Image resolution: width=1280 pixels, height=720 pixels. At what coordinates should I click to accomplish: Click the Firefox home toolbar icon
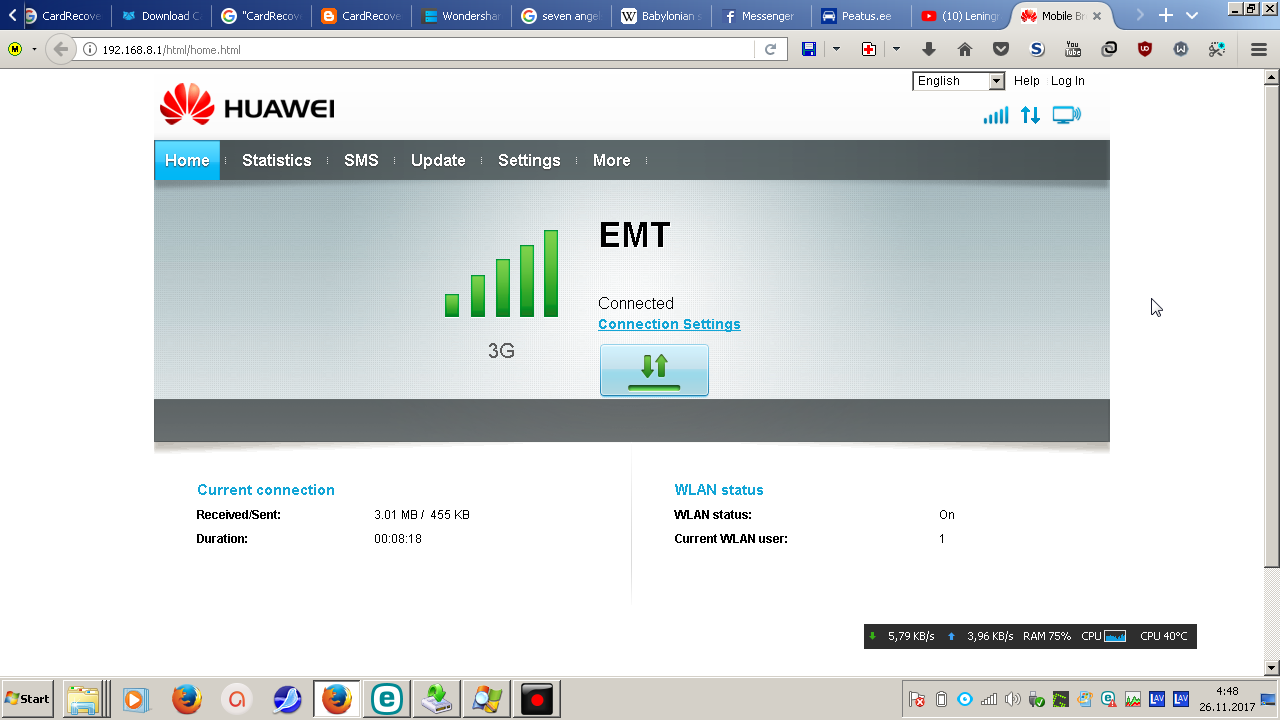(x=965, y=49)
